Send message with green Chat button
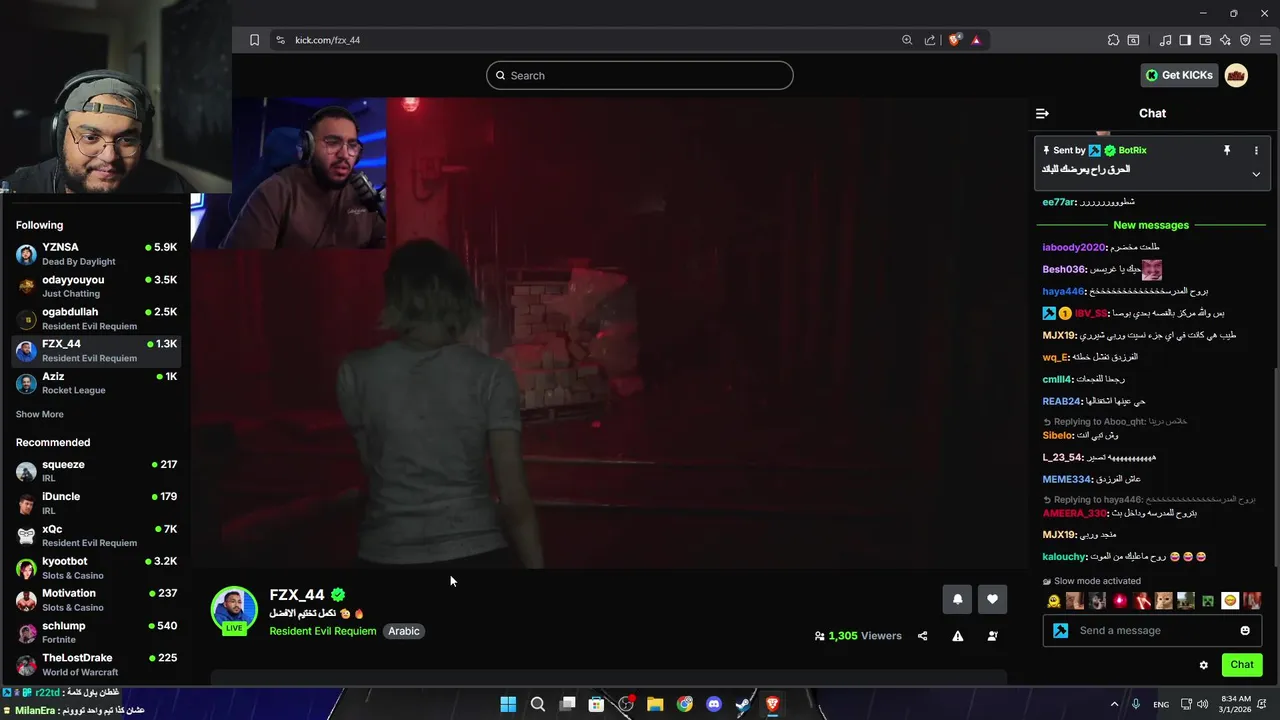 (1242, 665)
